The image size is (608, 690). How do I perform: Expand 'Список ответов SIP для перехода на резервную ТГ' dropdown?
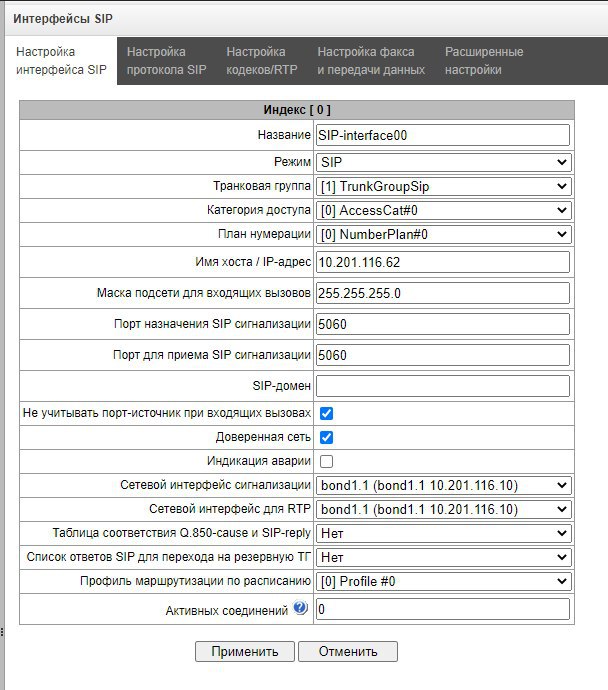(443, 558)
